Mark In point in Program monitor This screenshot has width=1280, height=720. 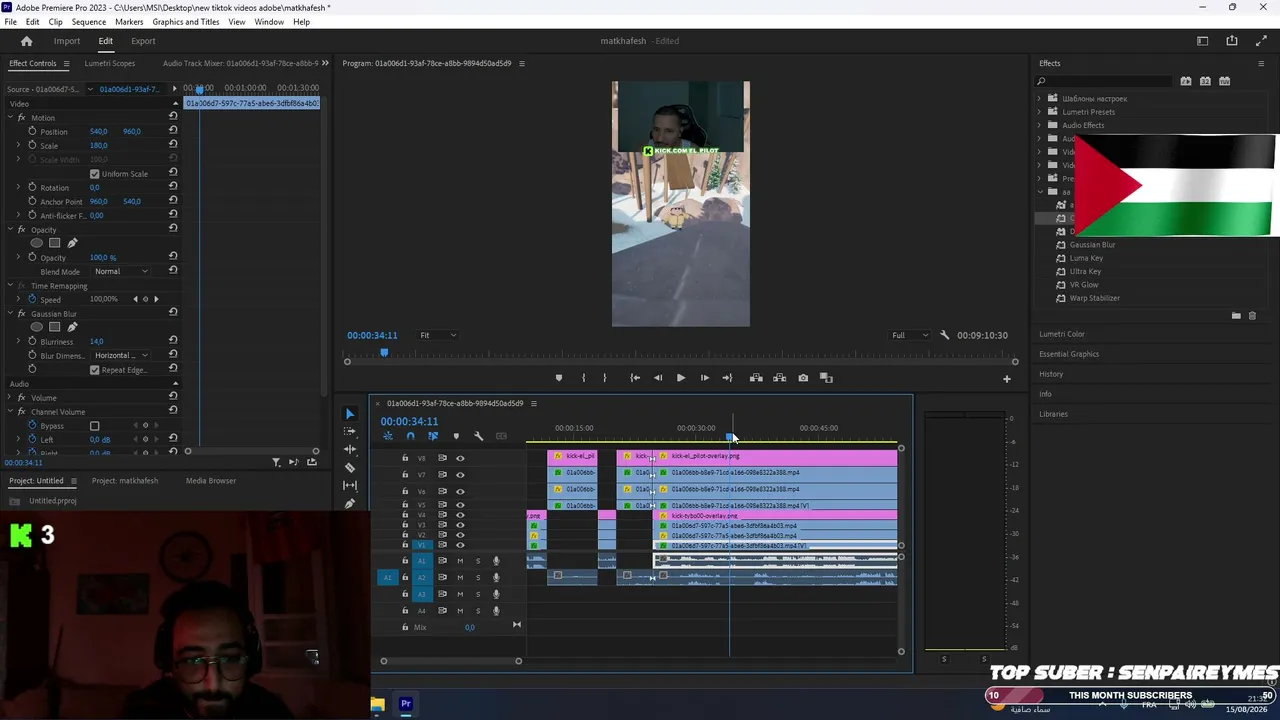[583, 378]
